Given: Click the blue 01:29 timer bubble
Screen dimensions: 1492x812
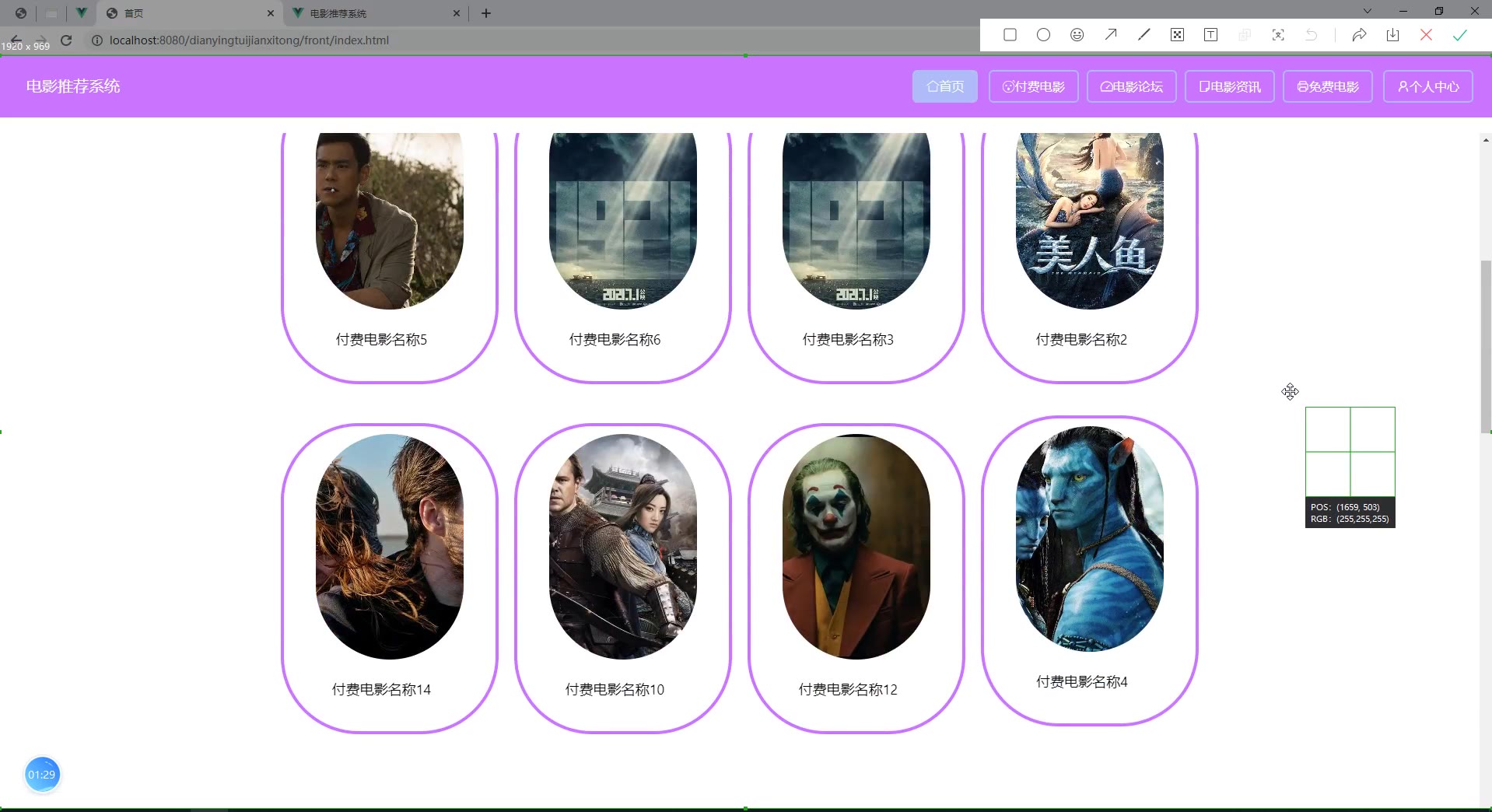Looking at the screenshot, I should [42, 775].
